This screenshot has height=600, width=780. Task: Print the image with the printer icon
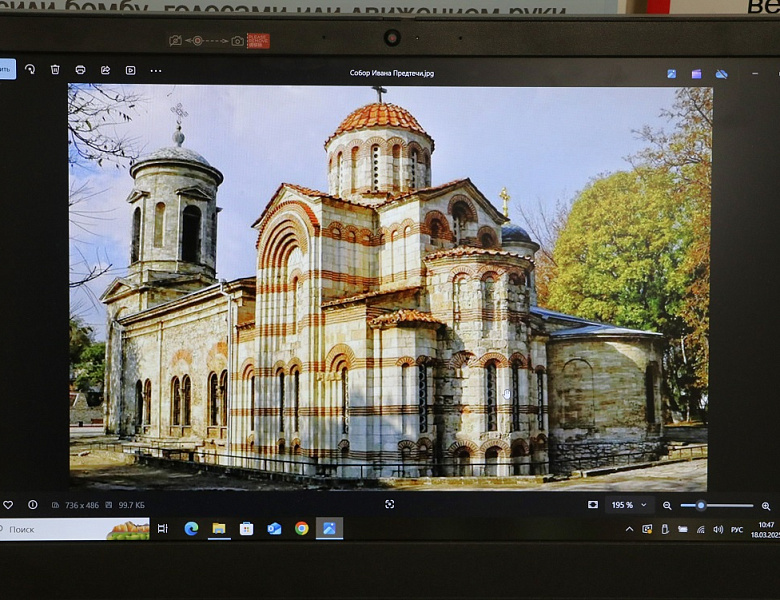coord(80,70)
